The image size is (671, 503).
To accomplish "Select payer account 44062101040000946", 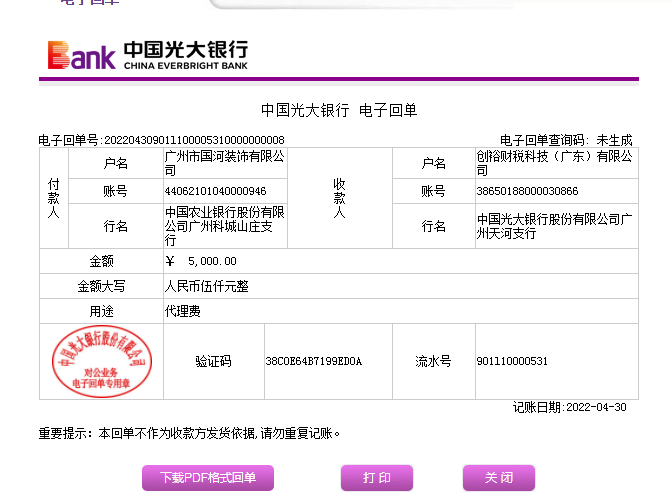I will [215, 191].
